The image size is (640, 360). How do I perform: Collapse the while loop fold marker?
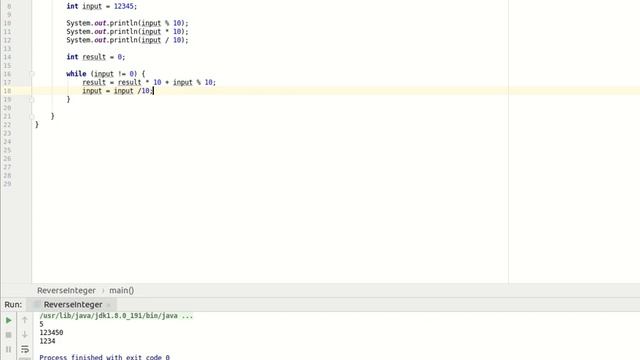tap(32, 74)
